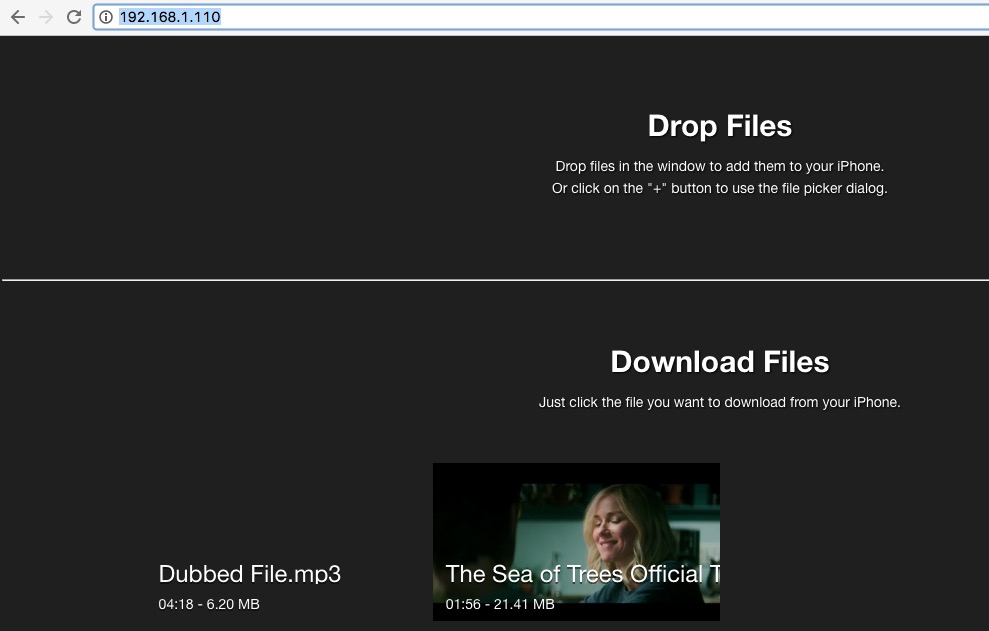Screen dimensions: 989x631
Task: Click the 04:18 - 6.20 MB details
Action: tap(208, 604)
